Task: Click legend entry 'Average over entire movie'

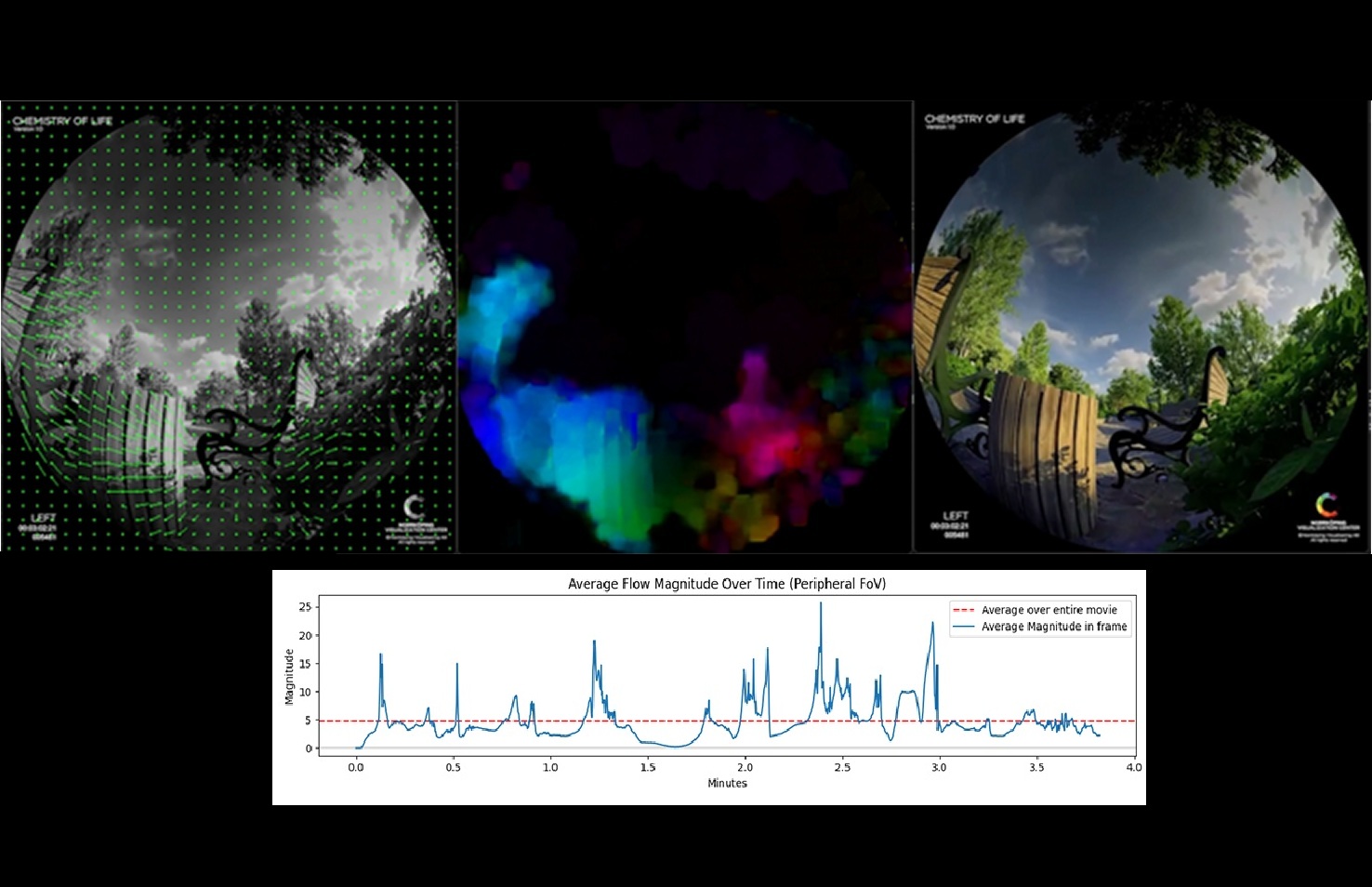Action: pyautogui.click(x=1049, y=610)
